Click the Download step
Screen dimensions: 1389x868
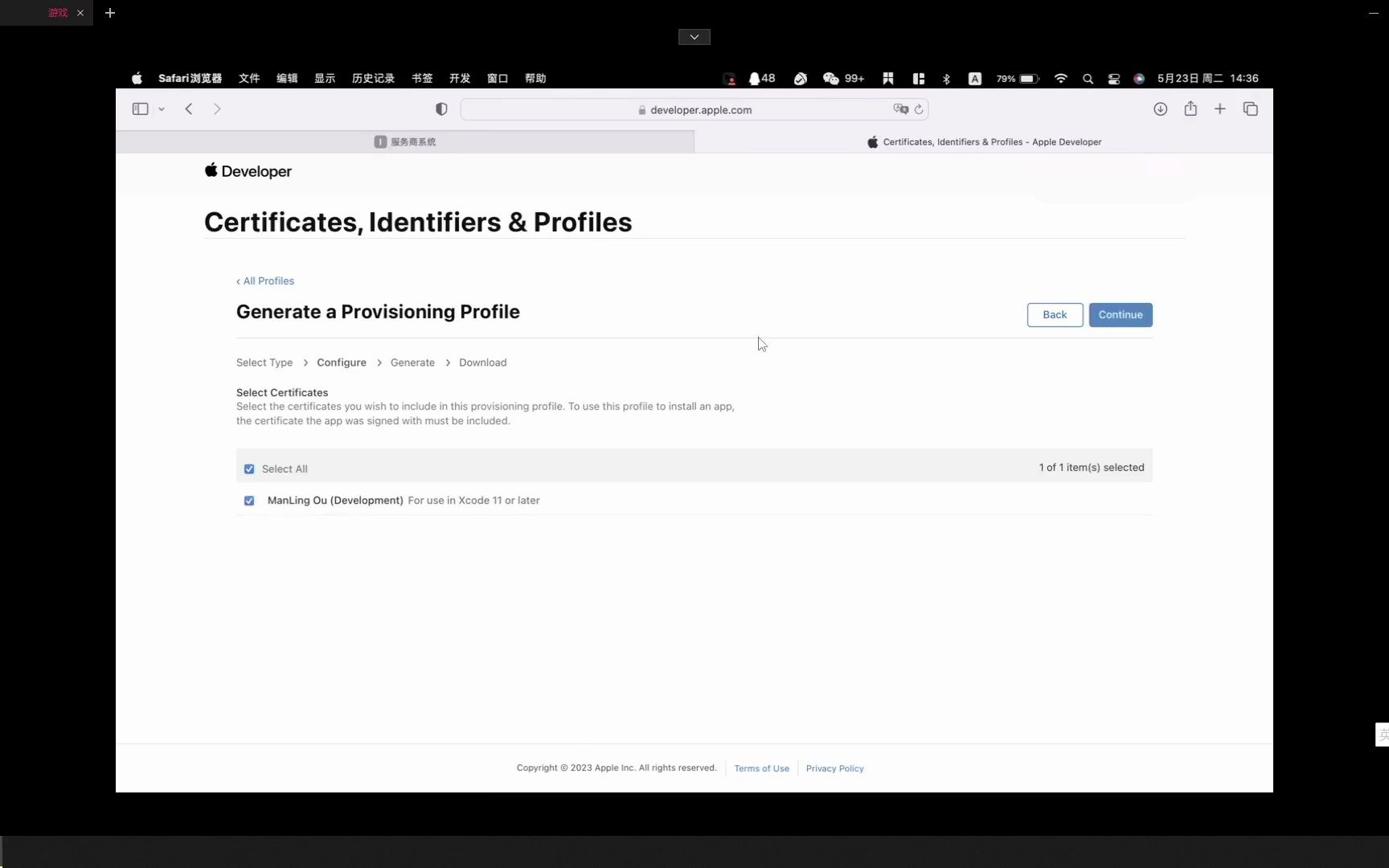click(482, 362)
